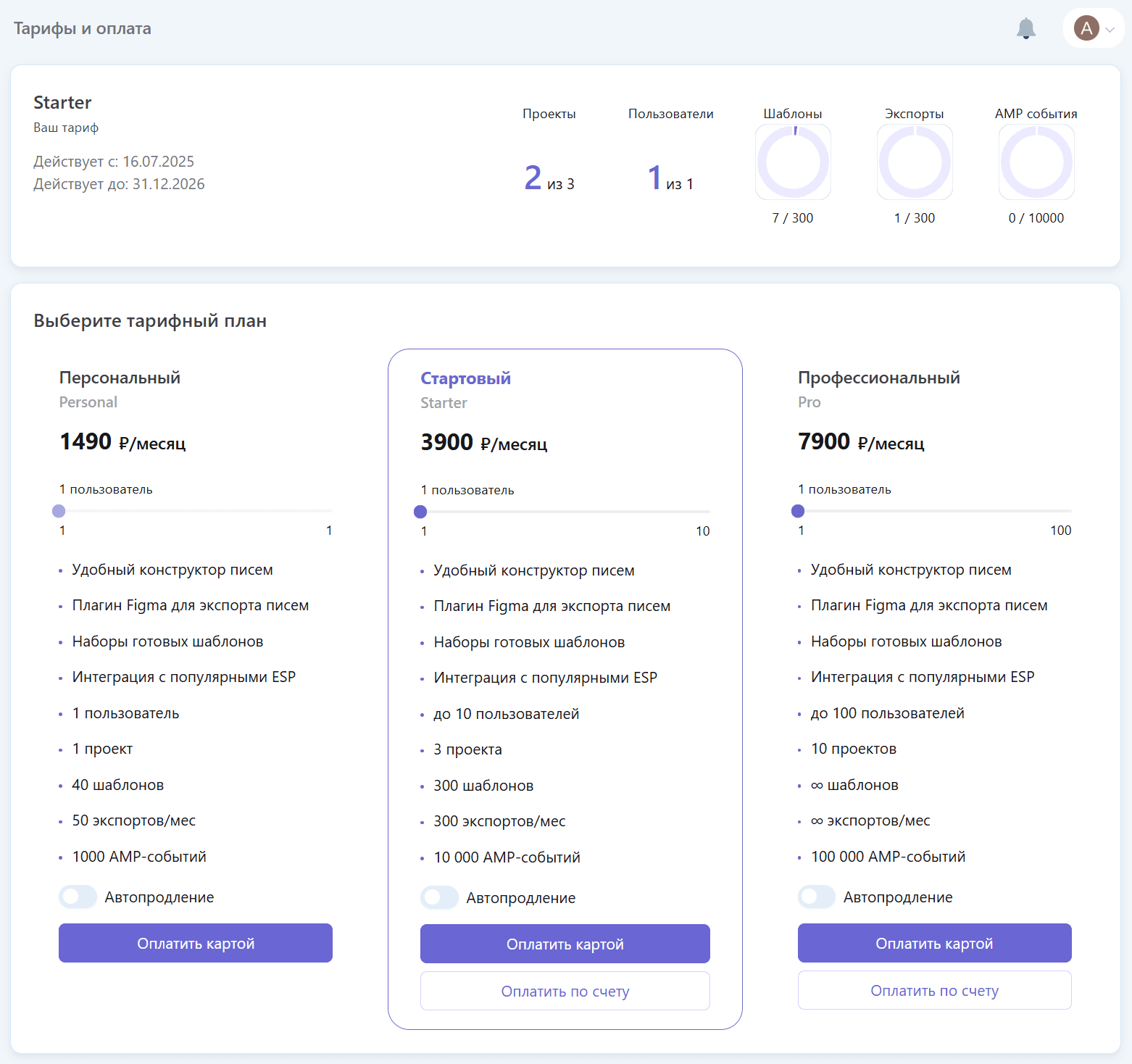The width and height of the screenshot is (1132, 1064).
Task: Open the notifications bell icon
Action: pyautogui.click(x=1025, y=28)
